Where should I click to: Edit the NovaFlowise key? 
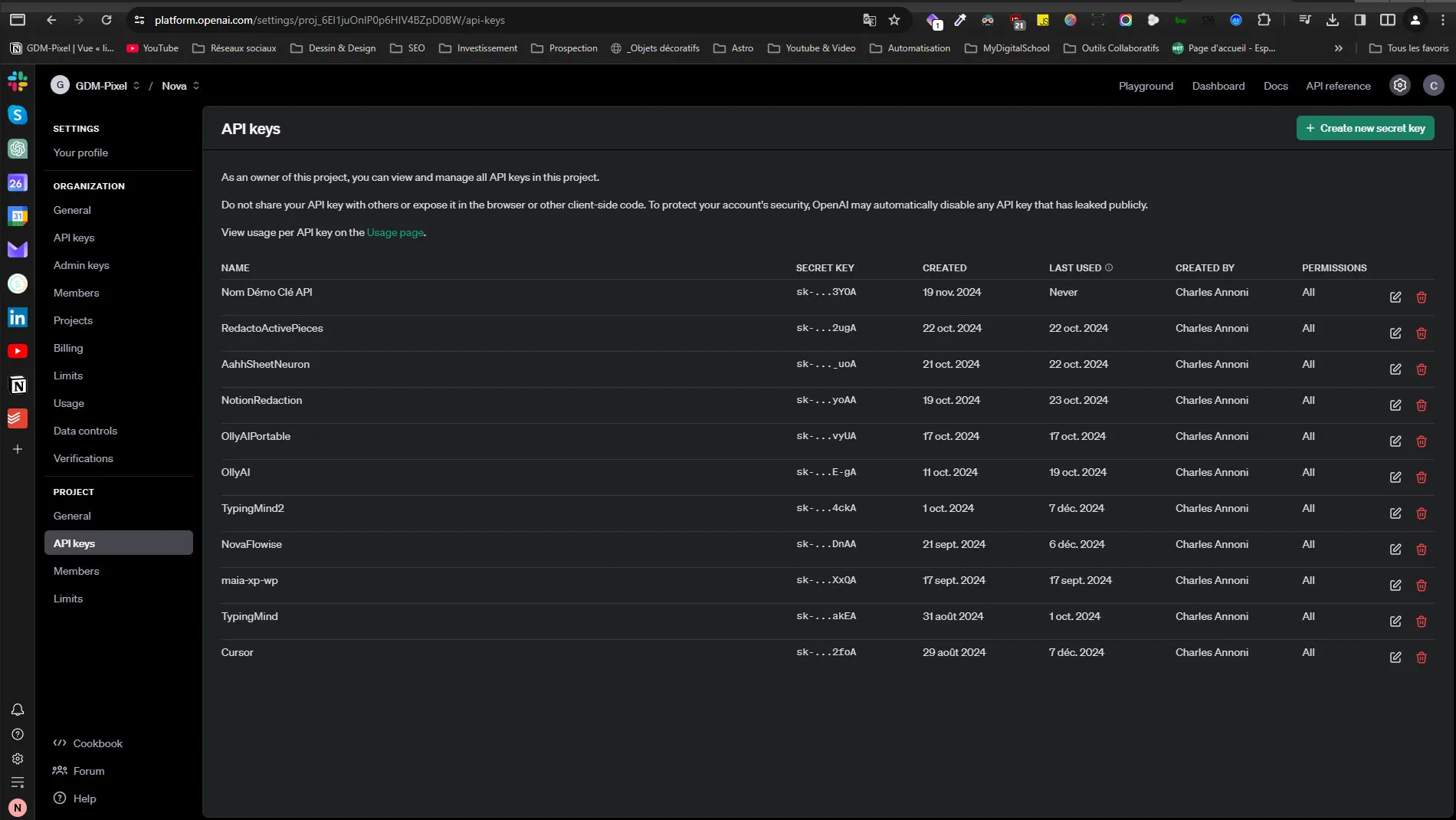click(x=1395, y=549)
